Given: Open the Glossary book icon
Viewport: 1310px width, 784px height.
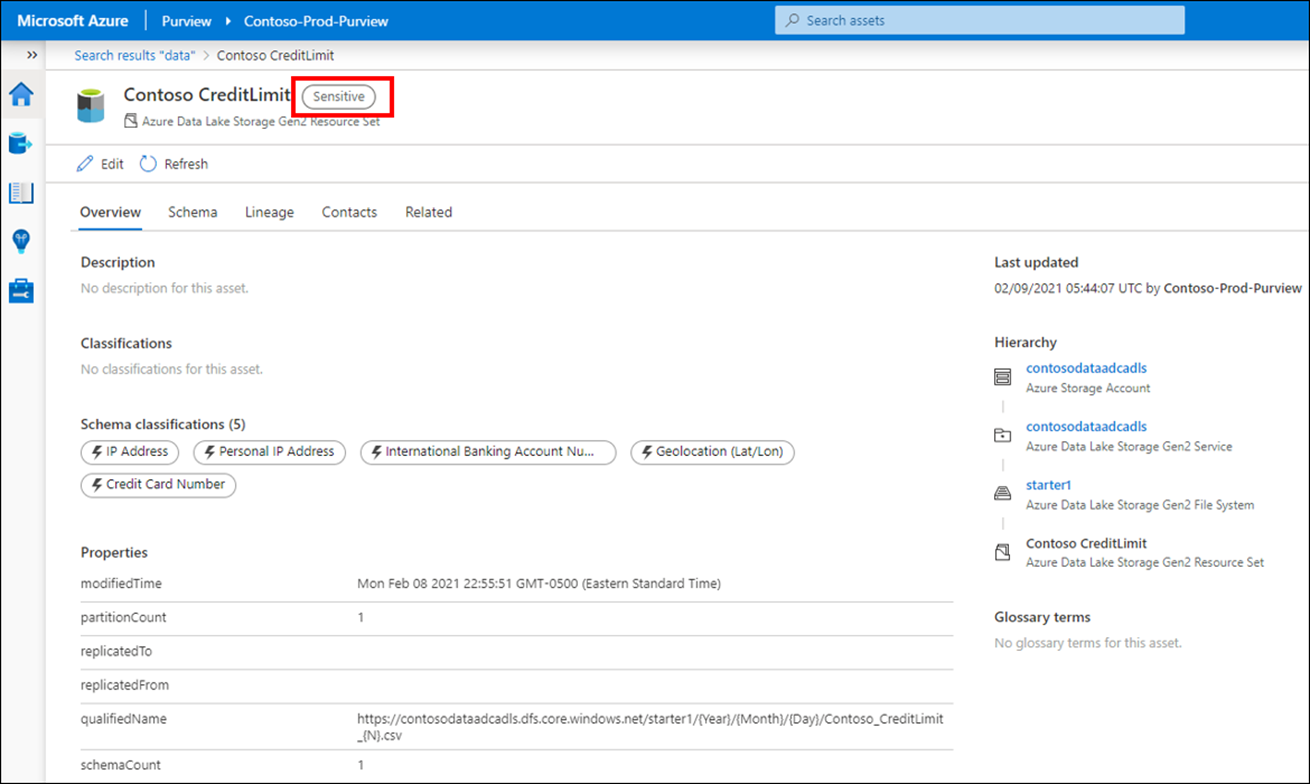Looking at the screenshot, I should pyautogui.click(x=20, y=192).
